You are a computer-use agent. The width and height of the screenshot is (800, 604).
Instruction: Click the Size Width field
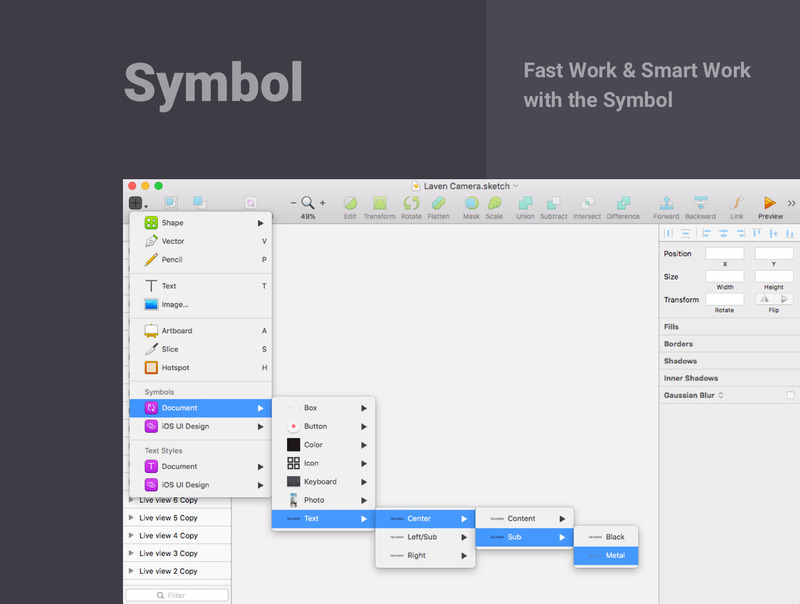[724, 276]
